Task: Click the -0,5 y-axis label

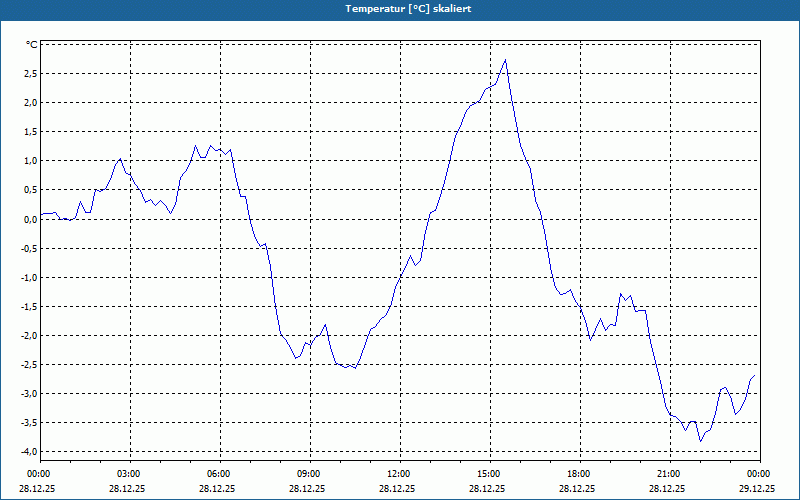Action: click(30, 248)
